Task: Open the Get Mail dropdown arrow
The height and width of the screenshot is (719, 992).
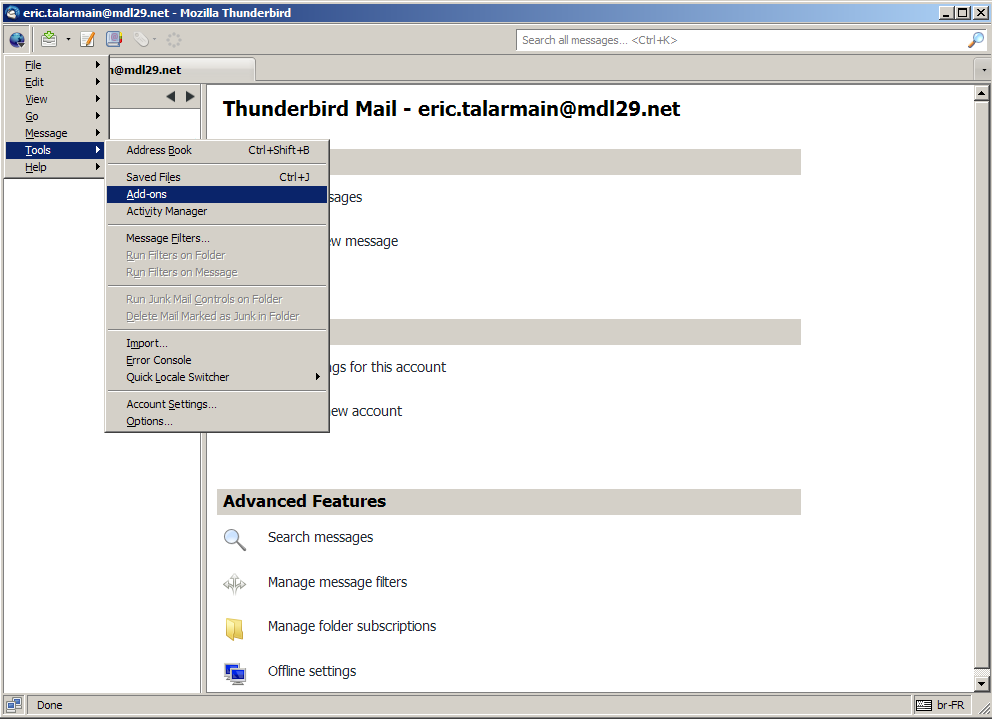Action: click(x=68, y=40)
